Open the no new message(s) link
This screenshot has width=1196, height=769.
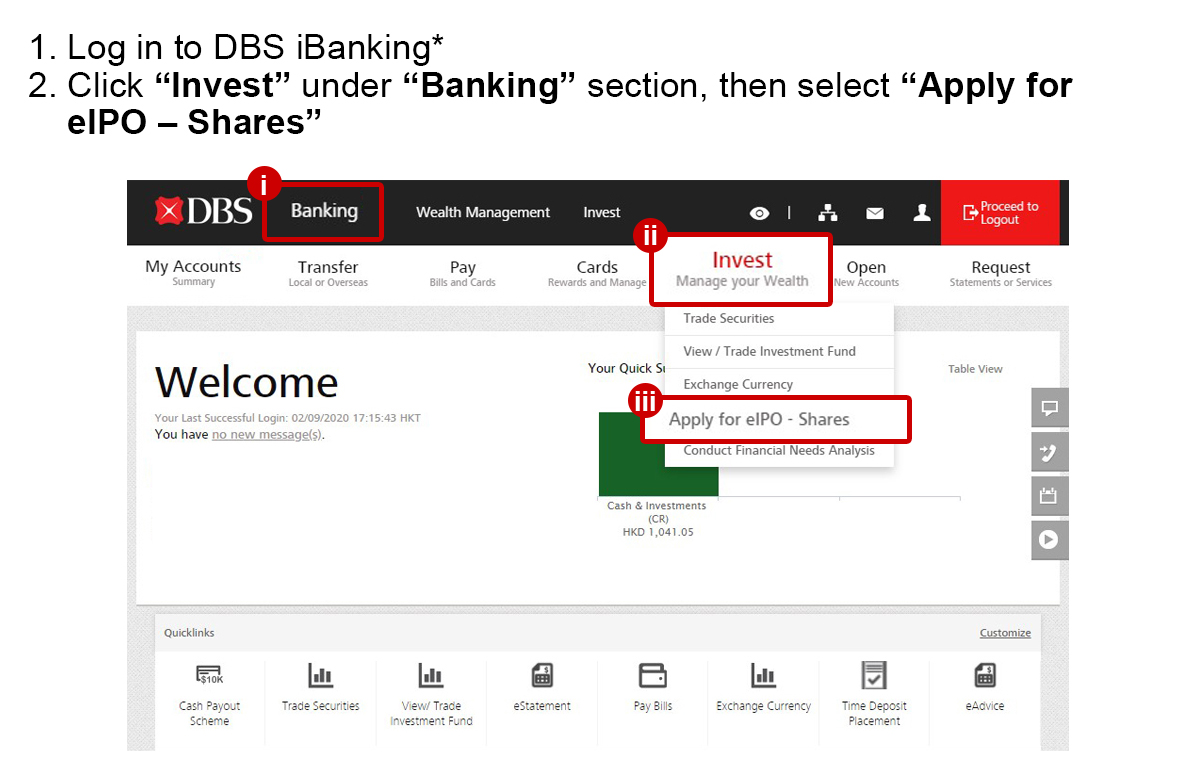point(266,435)
